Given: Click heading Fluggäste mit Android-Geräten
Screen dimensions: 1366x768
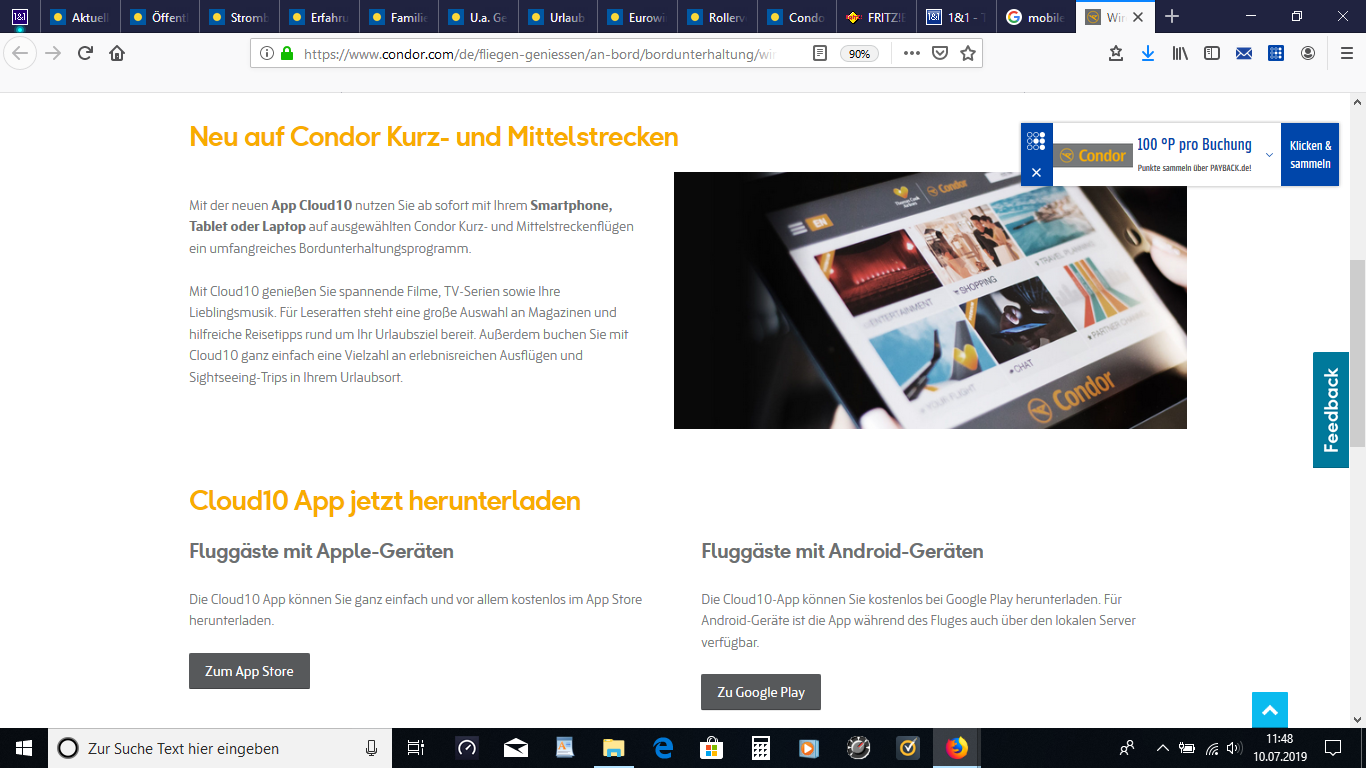Looking at the screenshot, I should pos(842,551).
